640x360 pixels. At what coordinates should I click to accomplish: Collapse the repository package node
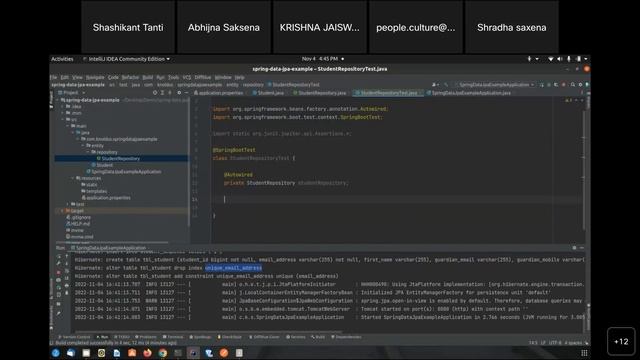click(88, 152)
